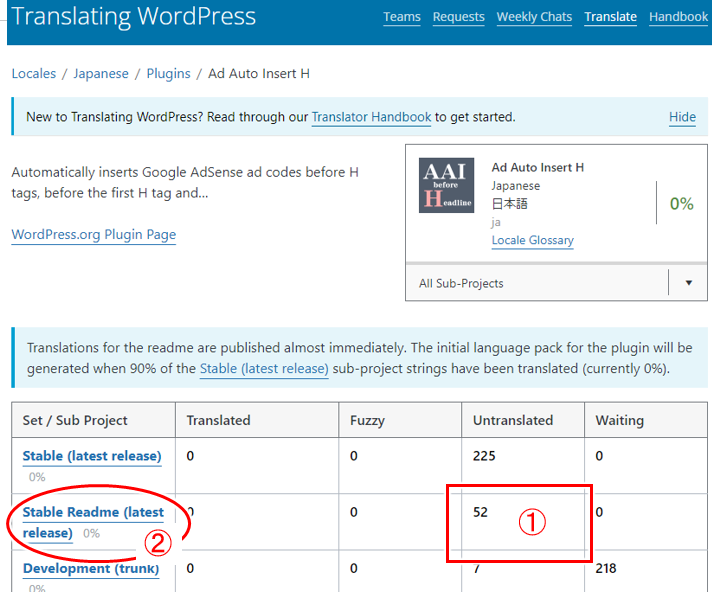Image resolution: width=712 pixels, height=592 pixels.
Task: Expand the All Sub-Projects dropdown arrow
Action: [688, 283]
